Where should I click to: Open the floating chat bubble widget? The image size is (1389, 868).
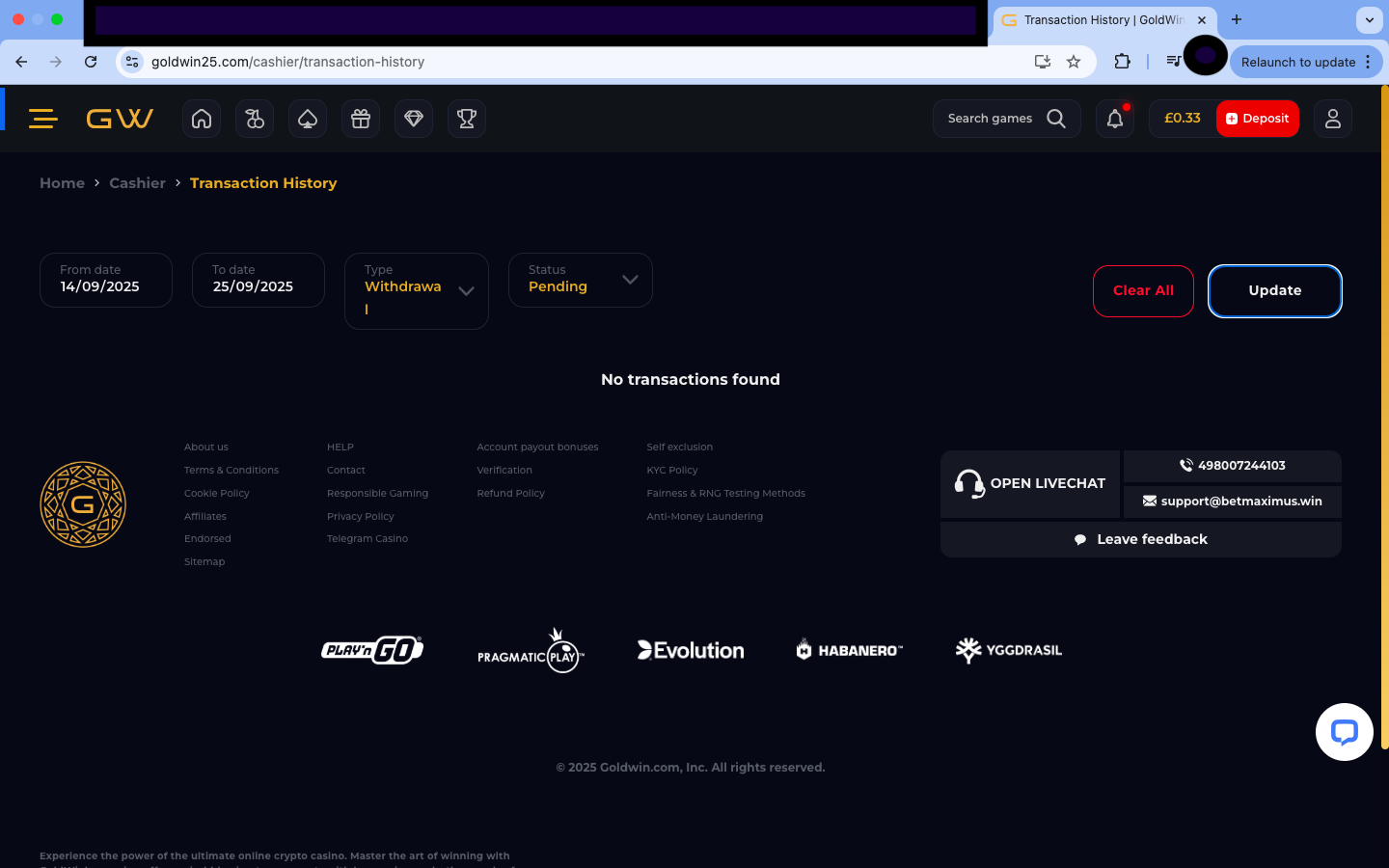tap(1344, 732)
